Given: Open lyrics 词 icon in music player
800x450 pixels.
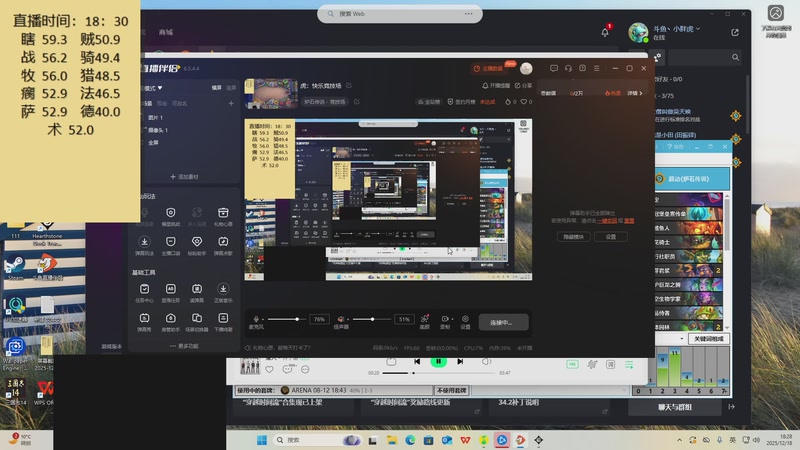Looking at the screenshot, I should click(x=610, y=364).
